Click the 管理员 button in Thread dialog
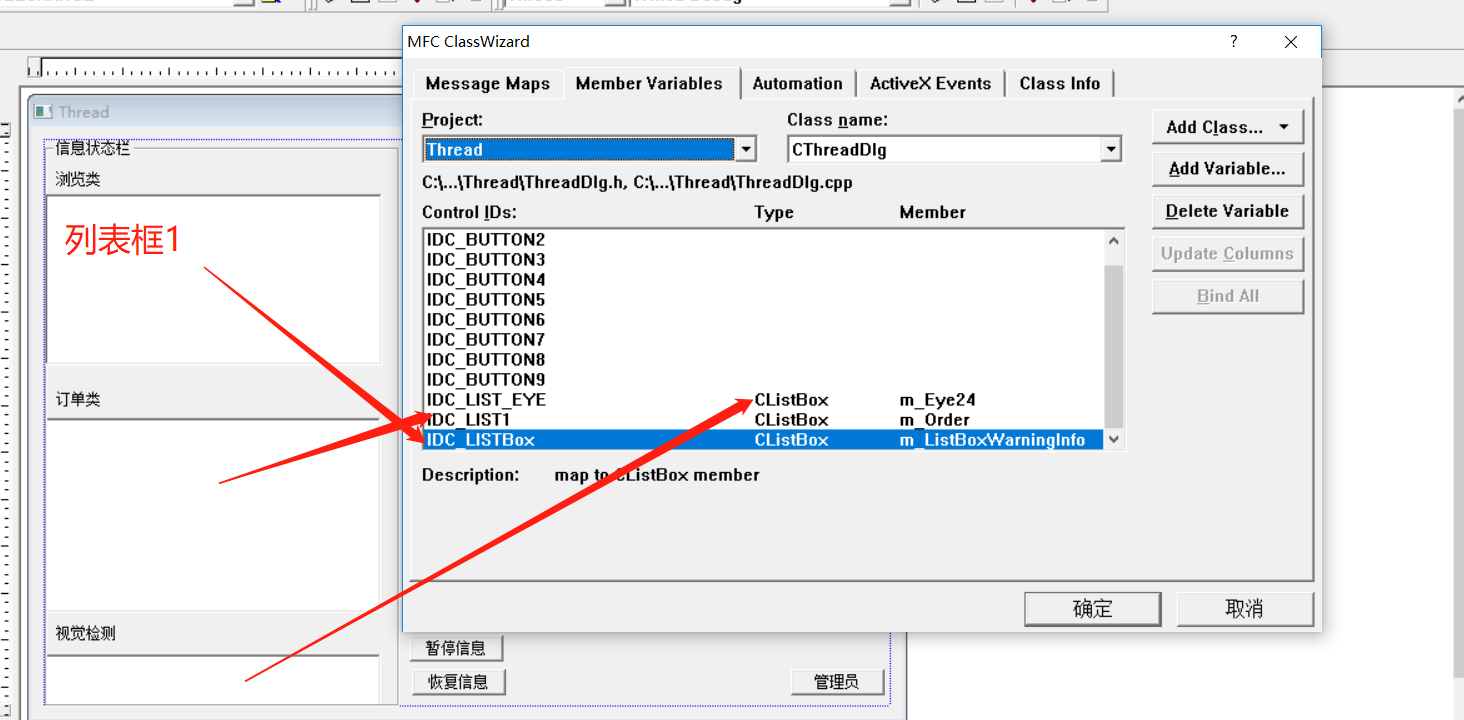This screenshot has height=720, width=1464. click(837, 682)
